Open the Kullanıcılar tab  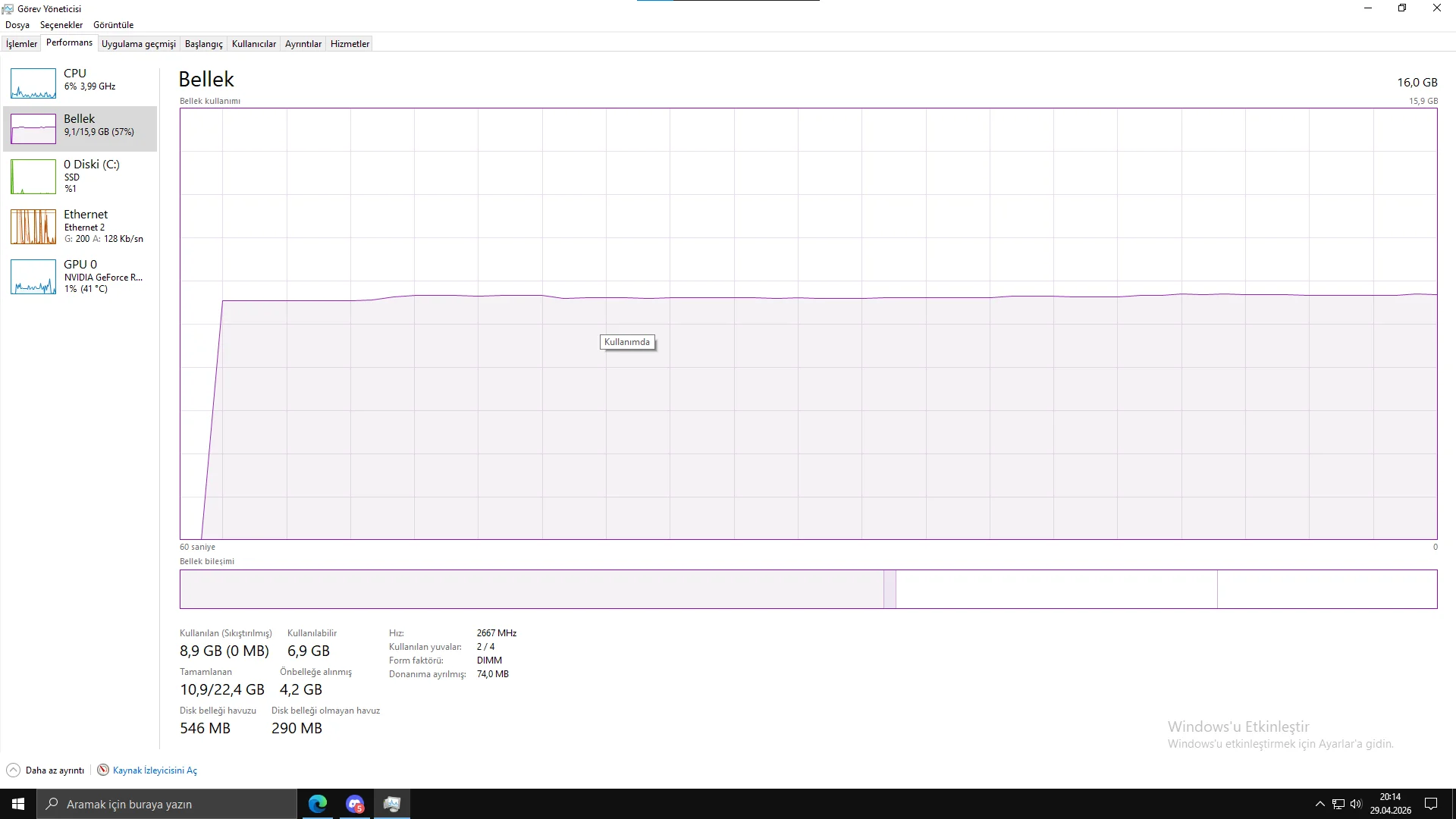click(x=253, y=44)
